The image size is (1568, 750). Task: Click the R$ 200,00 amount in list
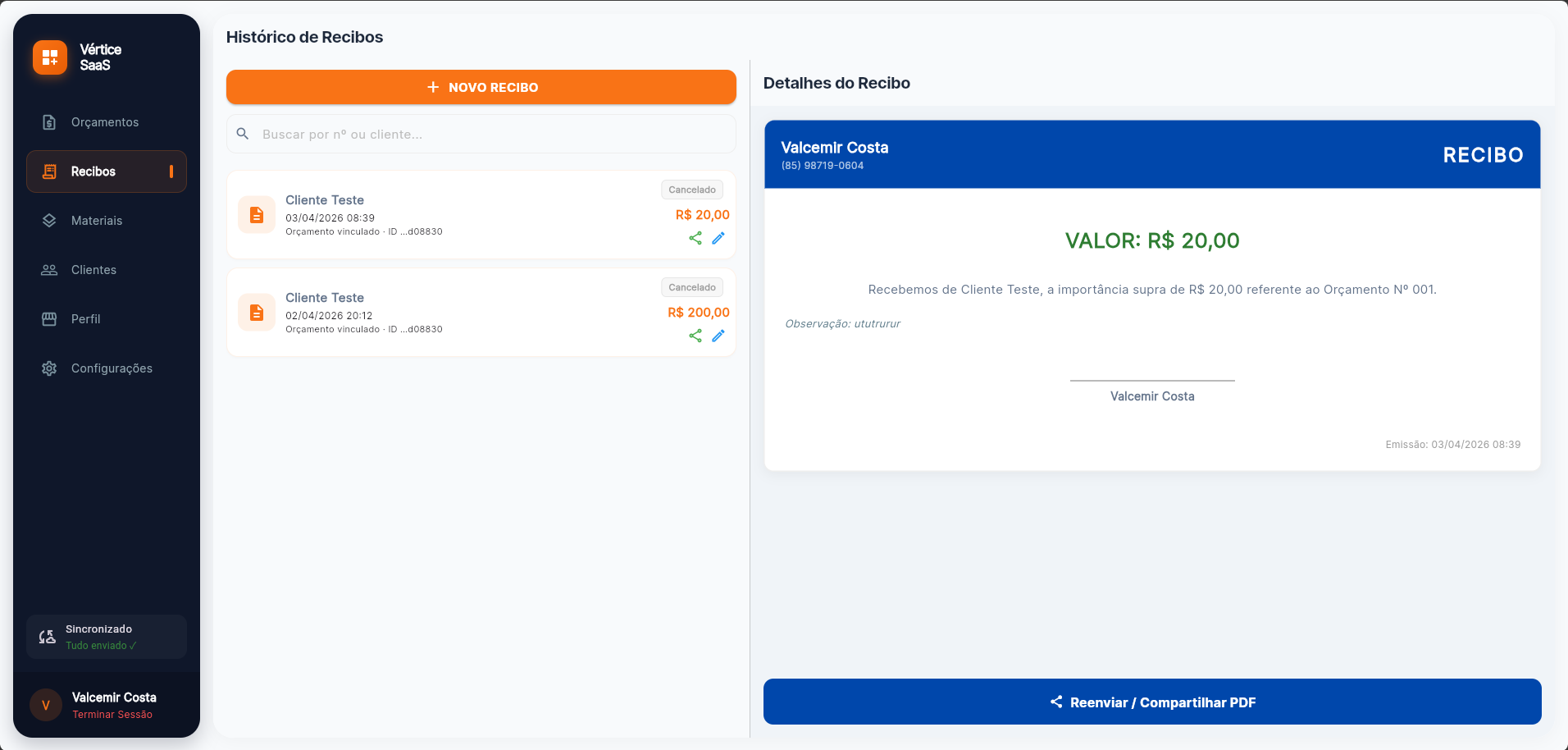699,313
